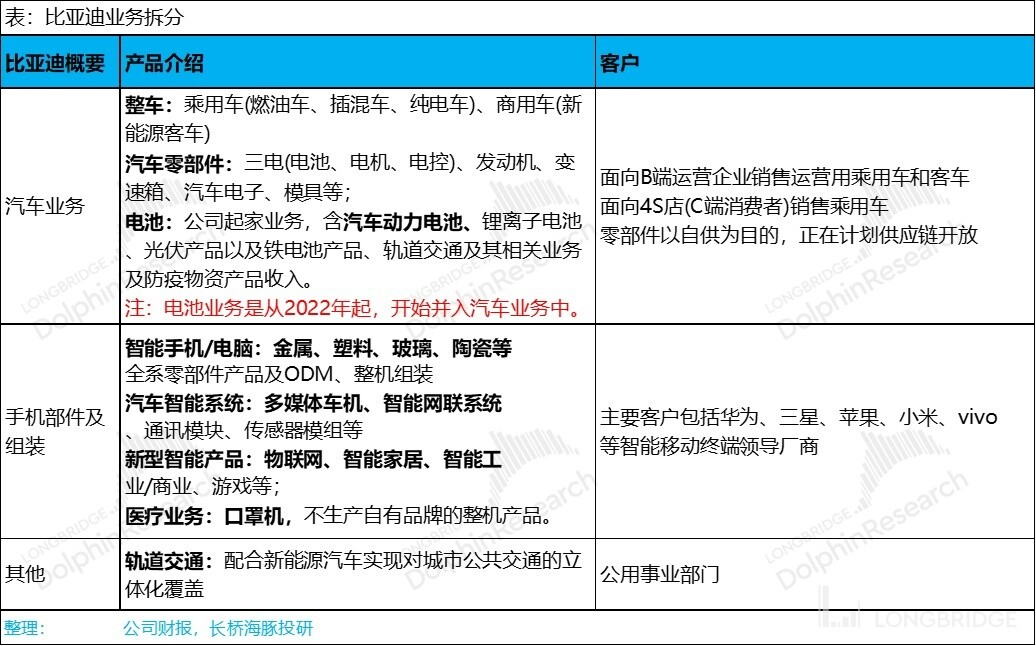Click the table title 比亚迪业务拆分

click(x=93, y=17)
